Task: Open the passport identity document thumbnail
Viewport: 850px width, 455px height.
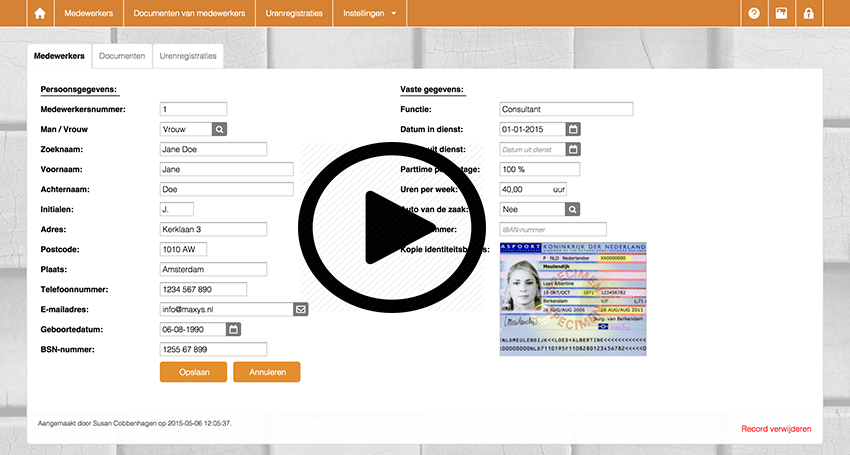Action: (573, 299)
